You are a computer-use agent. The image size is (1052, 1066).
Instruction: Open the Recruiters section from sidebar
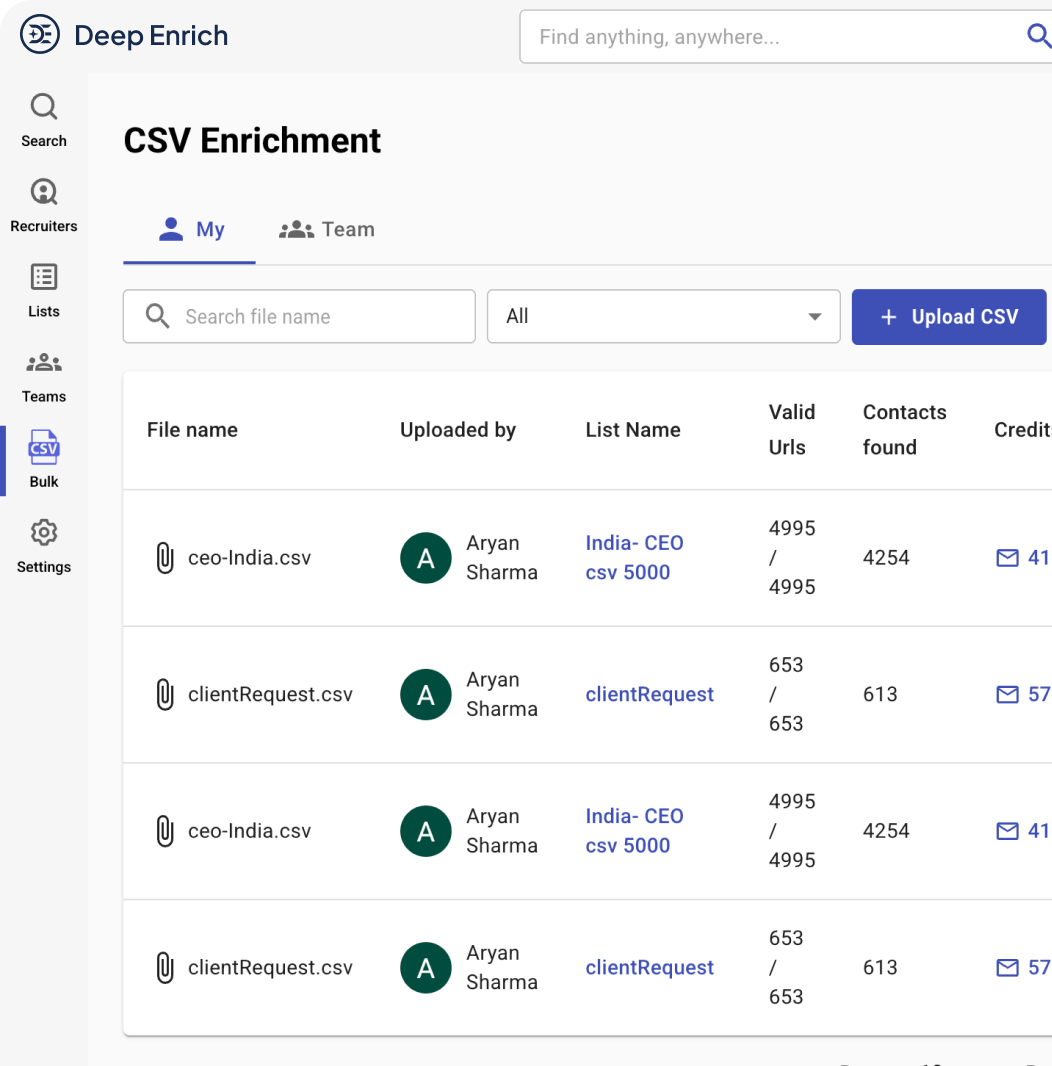tap(43, 190)
